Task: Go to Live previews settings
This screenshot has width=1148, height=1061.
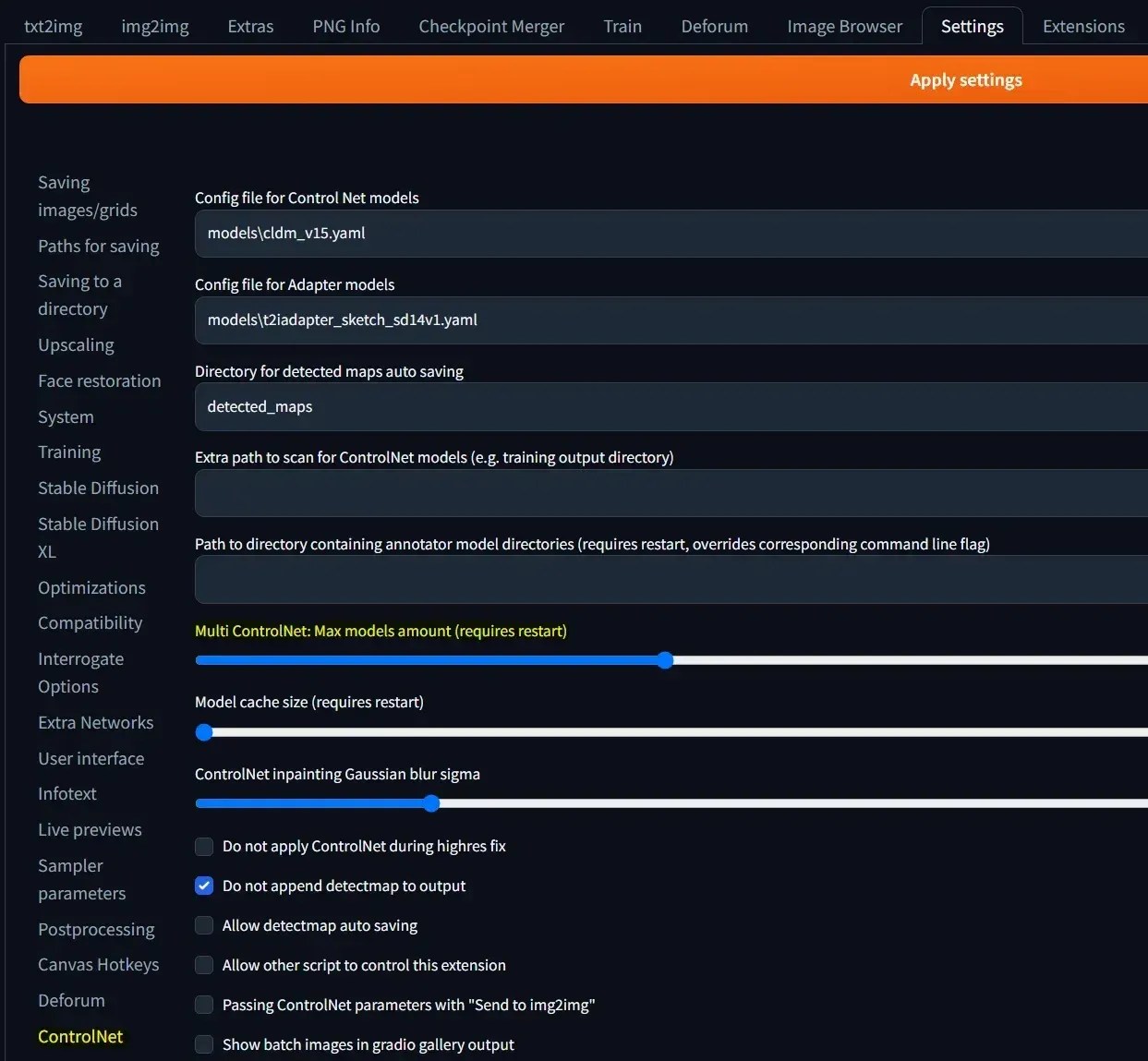Action: (x=90, y=829)
